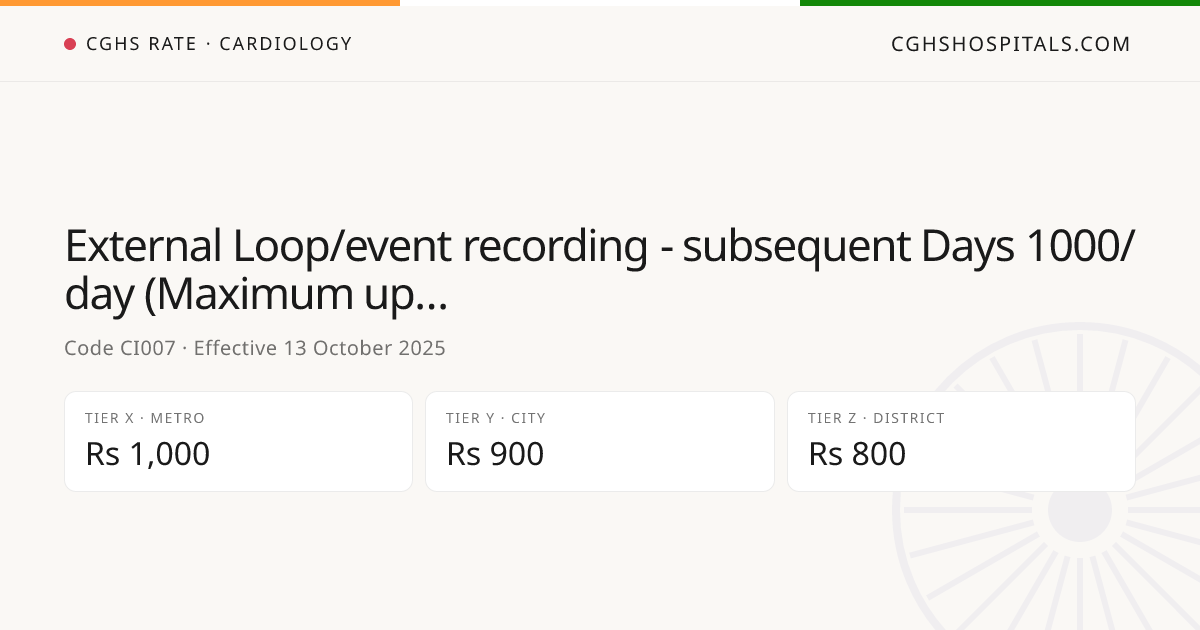
Task: Click the Rs 900 amount
Action: tap(495, 454)
